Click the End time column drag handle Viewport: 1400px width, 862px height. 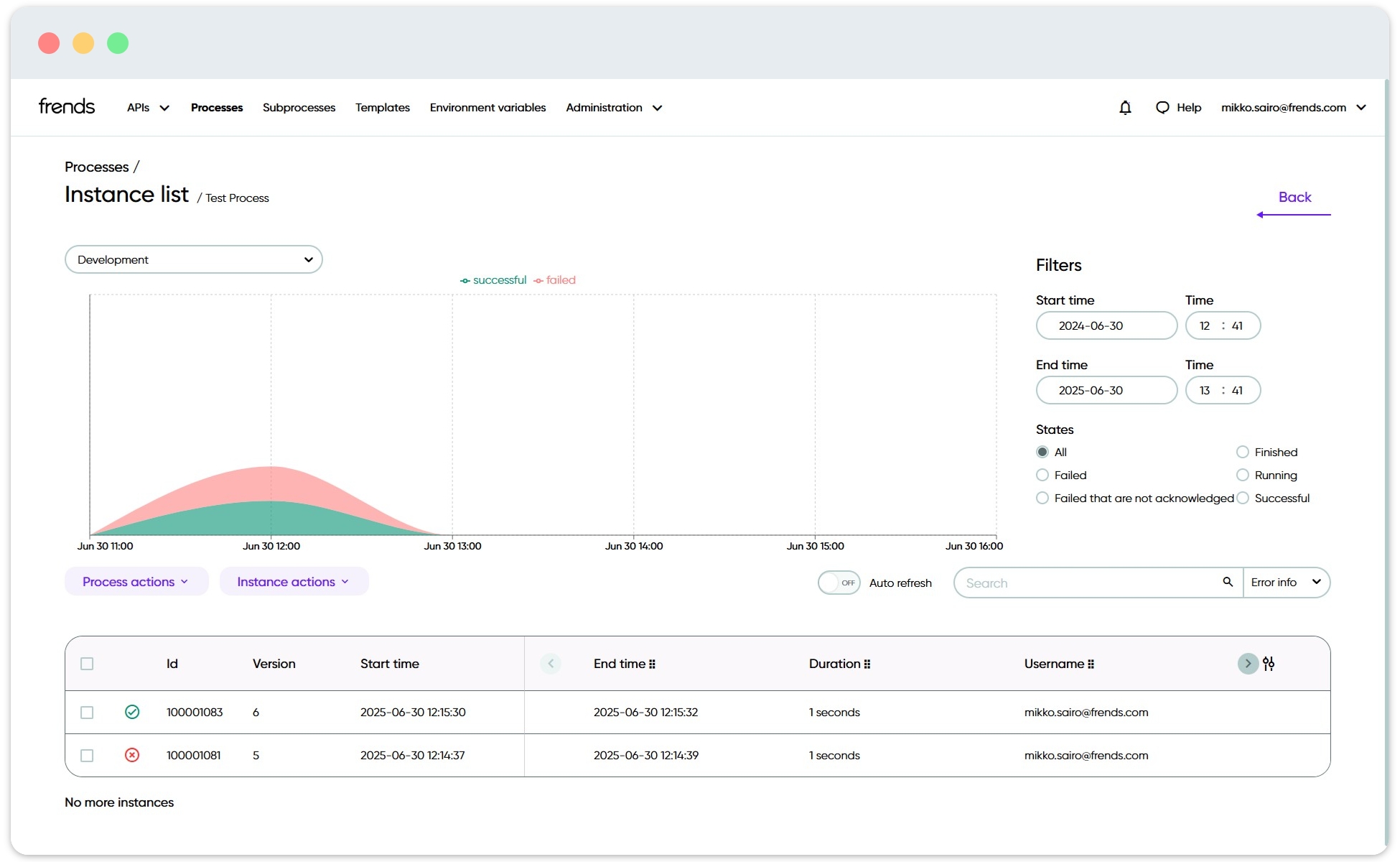[652, 664]
